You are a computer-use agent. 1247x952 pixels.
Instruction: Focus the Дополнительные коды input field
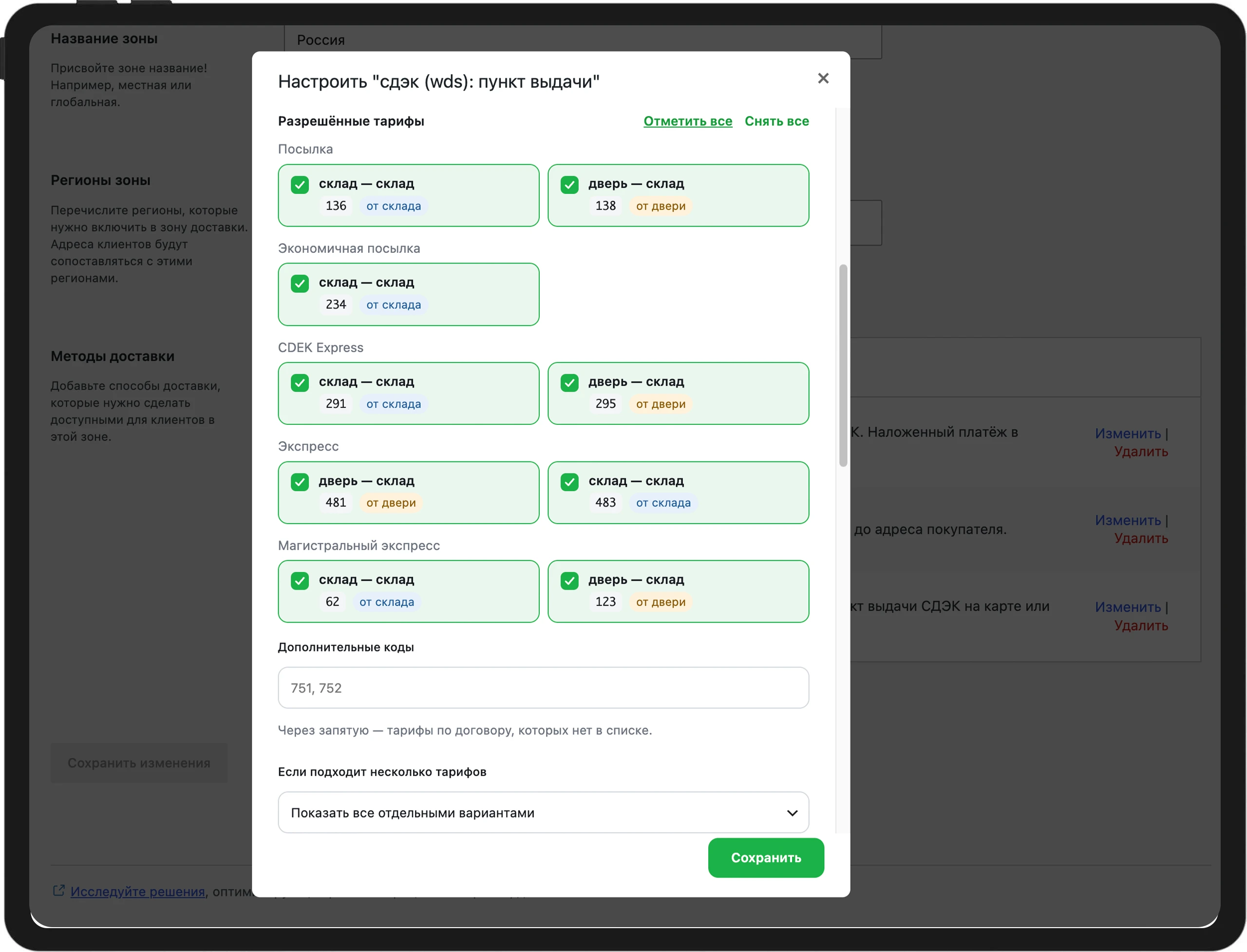coord(543,688)
